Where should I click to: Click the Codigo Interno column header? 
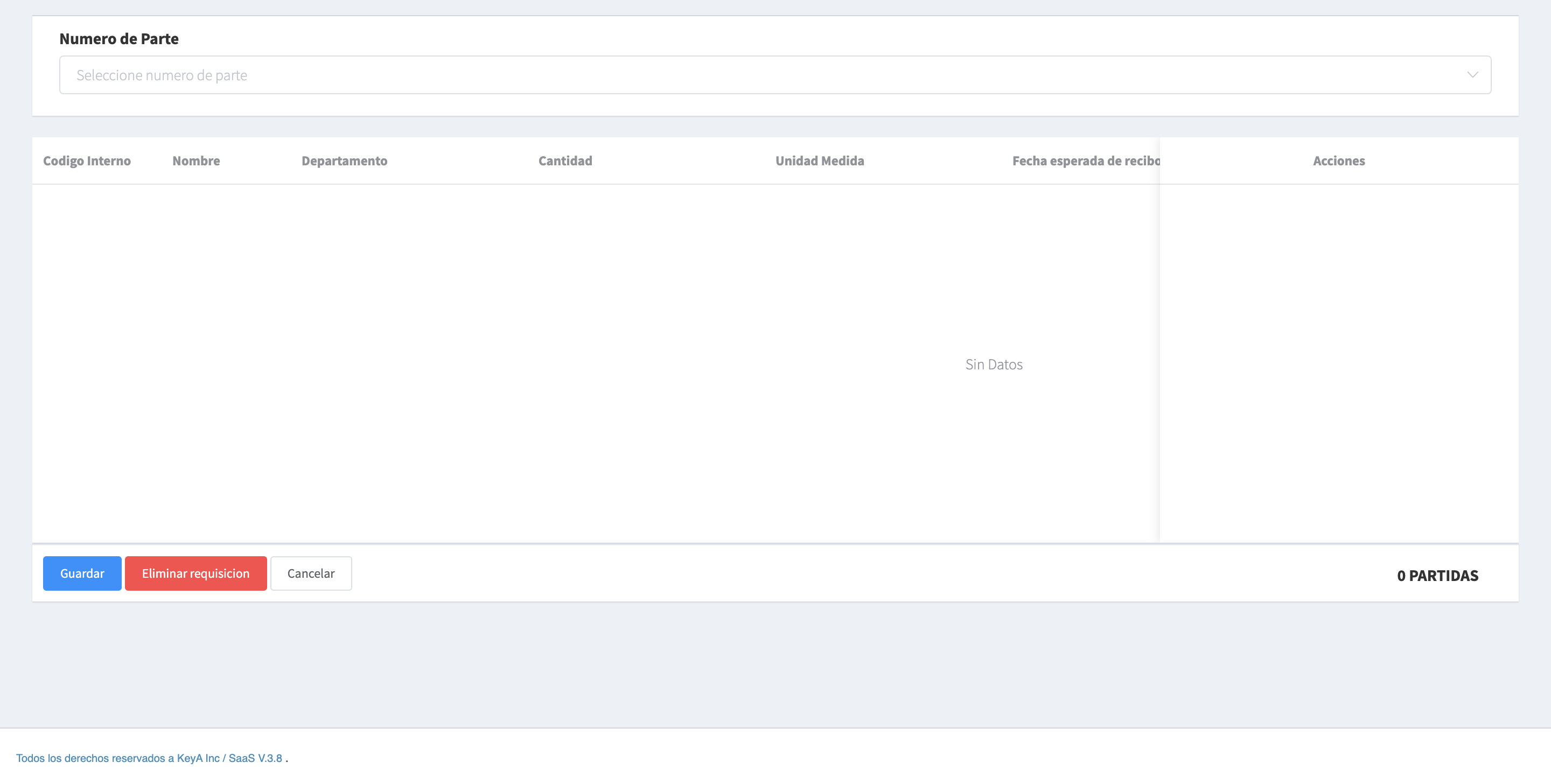point(87,161)
